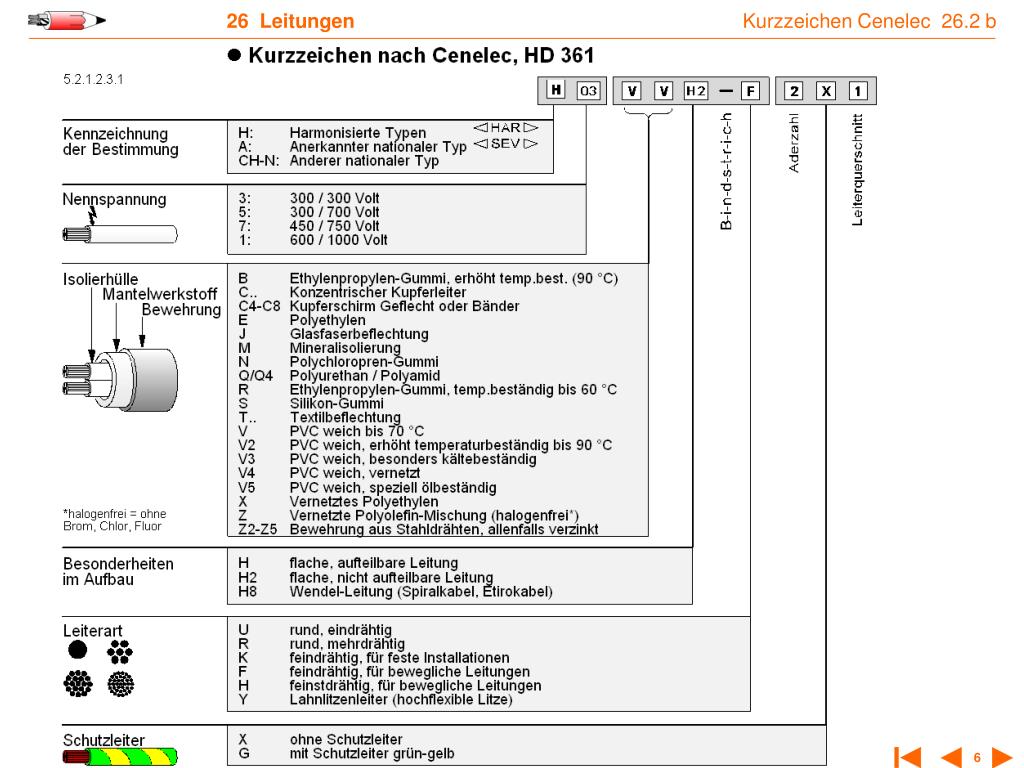Click 'rund, eindrähtig' entry
Image resolution: width=1024 pixels, height=768 pixels.
[341, 630]
